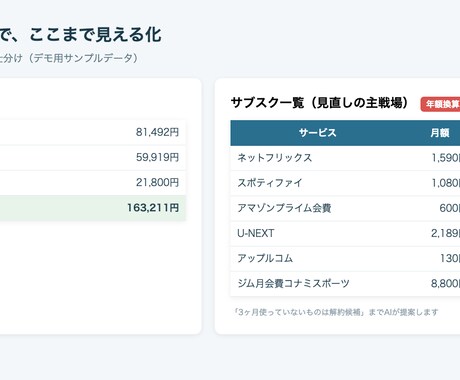
Task: Click the ここまで見える化 page heading
Action: [x=96, y=35]
